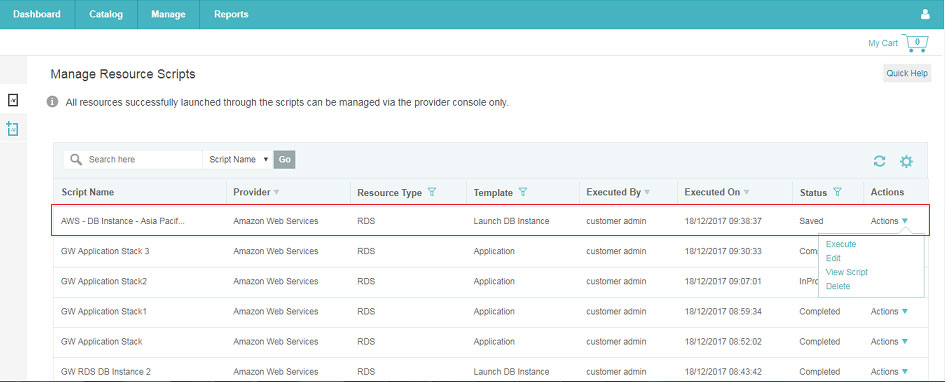The height and width of the screenshot is (382, 945).
Task: Choose Edit from the actions menu
Action: 833,258
